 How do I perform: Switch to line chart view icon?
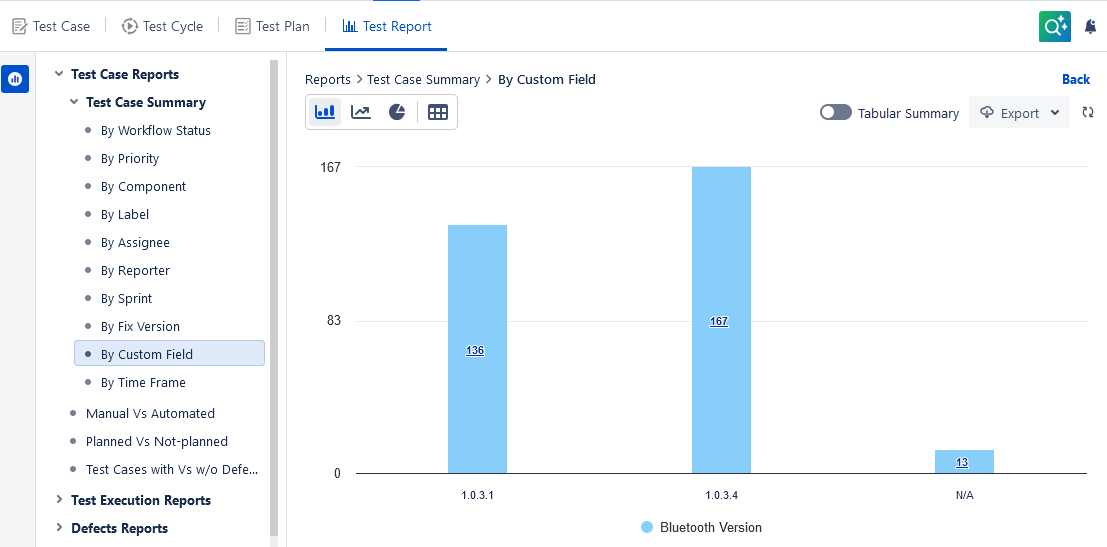click(361, 112)
